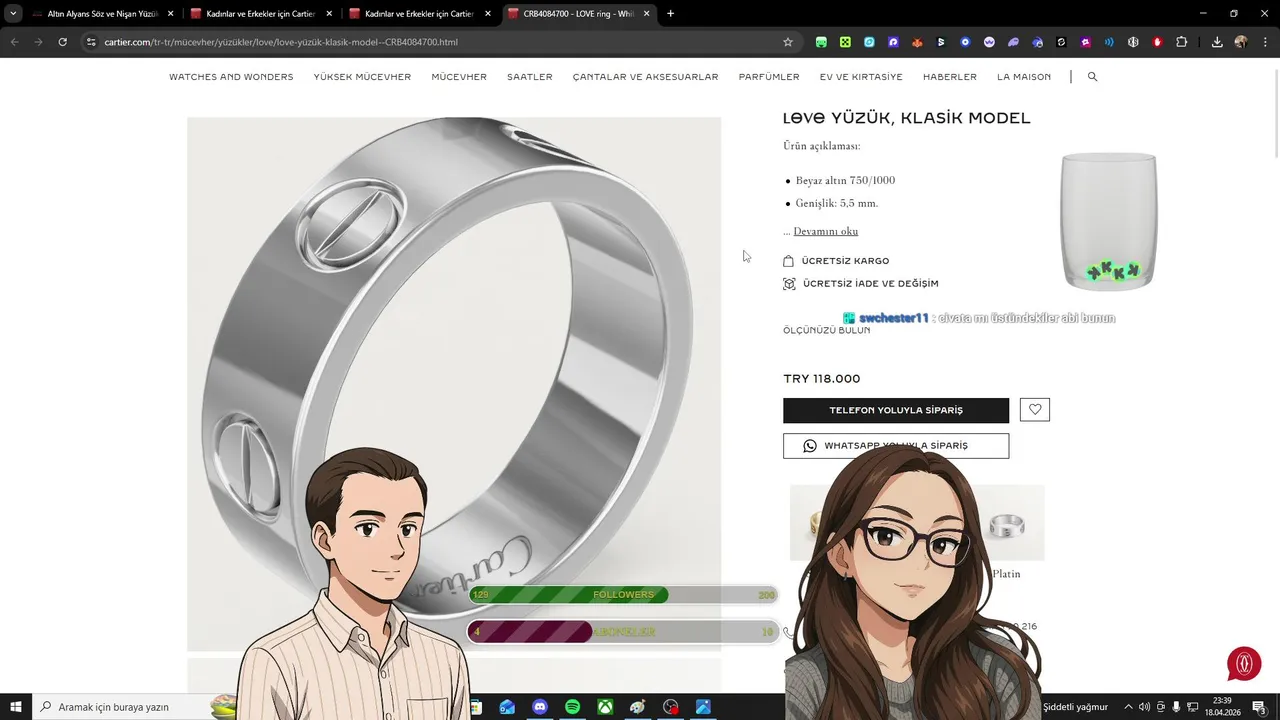Image resolution: width=1280 pixels, height=720 pixels.
Task: Open the mail app on the taskbar
Action: pyautogui.click(x=507, y=707)
